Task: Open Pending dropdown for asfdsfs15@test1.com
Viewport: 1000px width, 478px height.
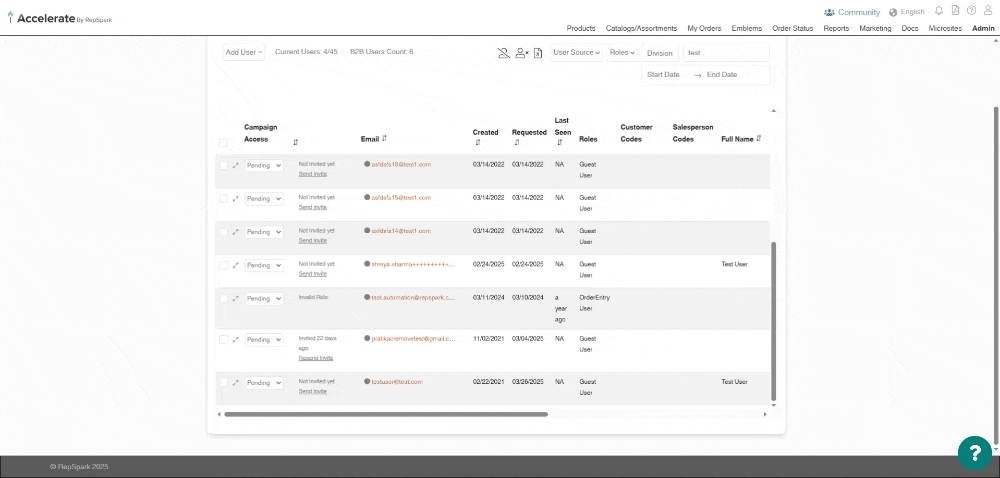Action: 264,198
